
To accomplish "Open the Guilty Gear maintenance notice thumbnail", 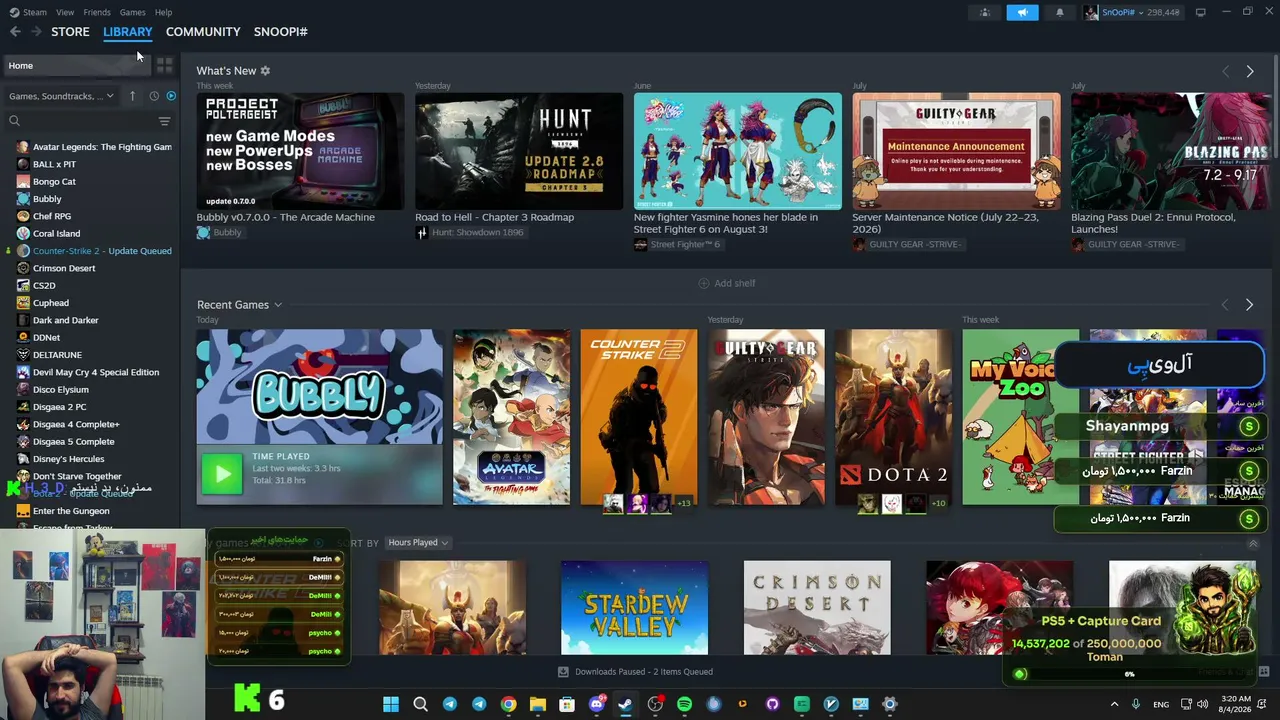I will tap(956, 152).
